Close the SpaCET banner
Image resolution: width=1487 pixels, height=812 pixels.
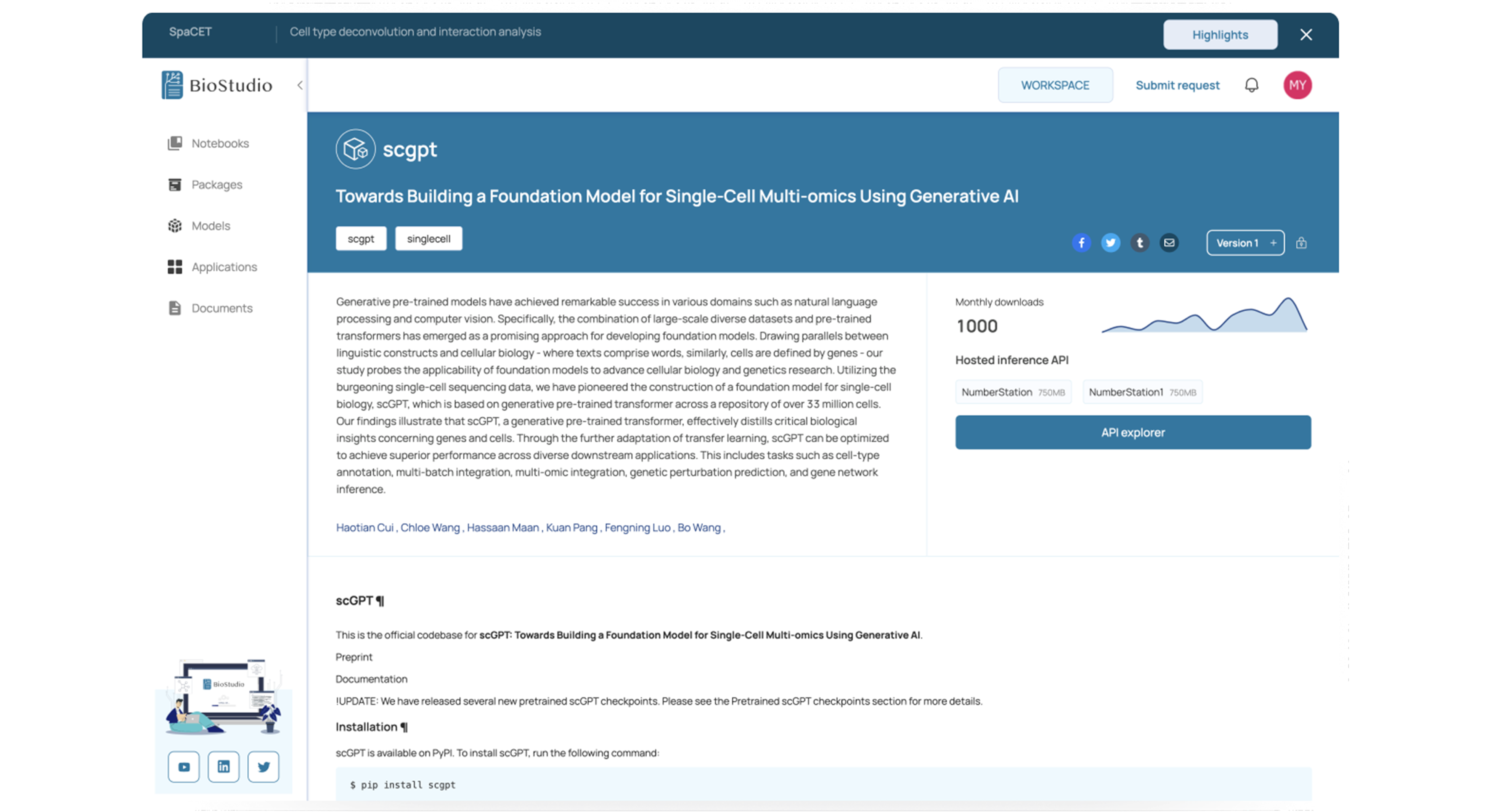(1306, 35)
